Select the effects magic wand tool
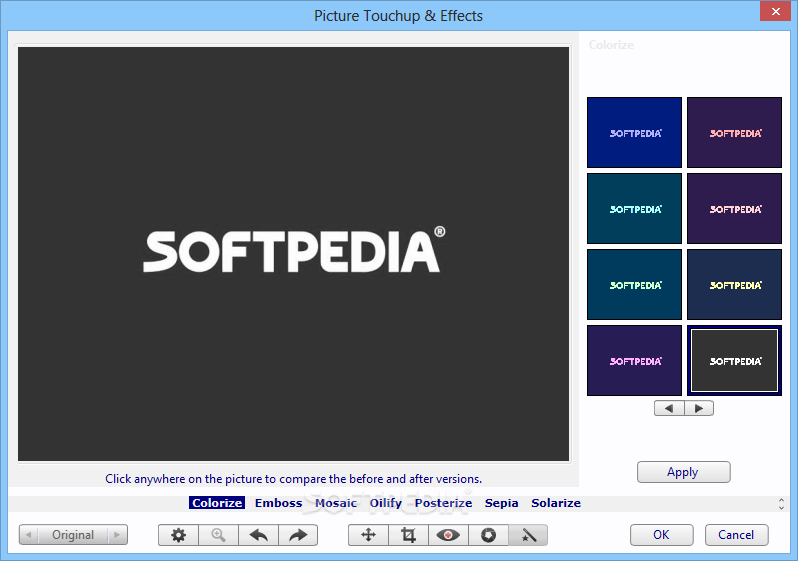The height and width of the screenshot is (561, 798). point(528,535)
